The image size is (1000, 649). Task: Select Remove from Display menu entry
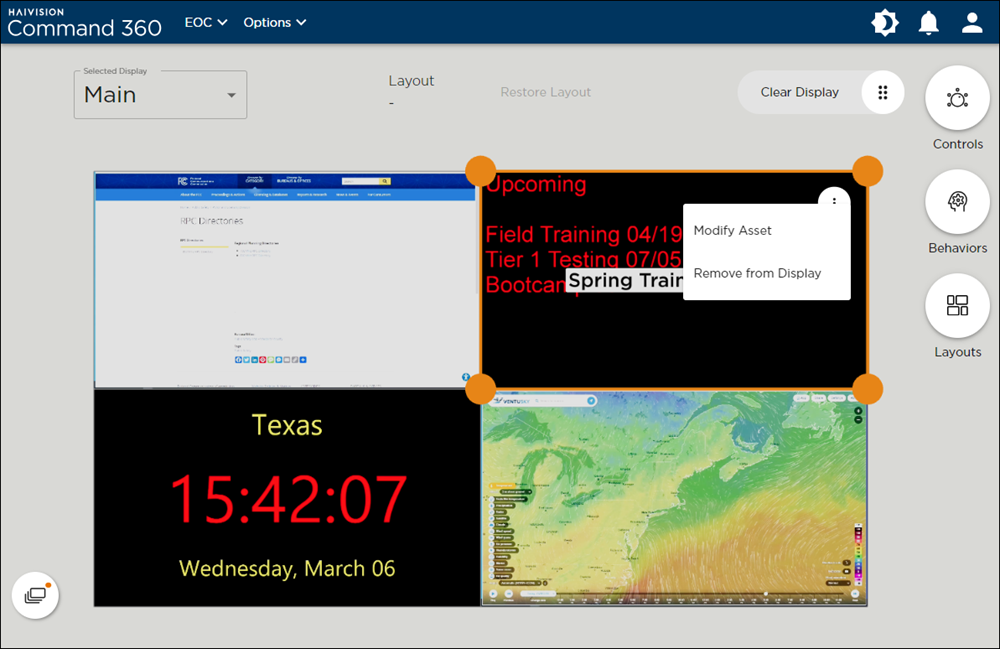pos(757,273)
